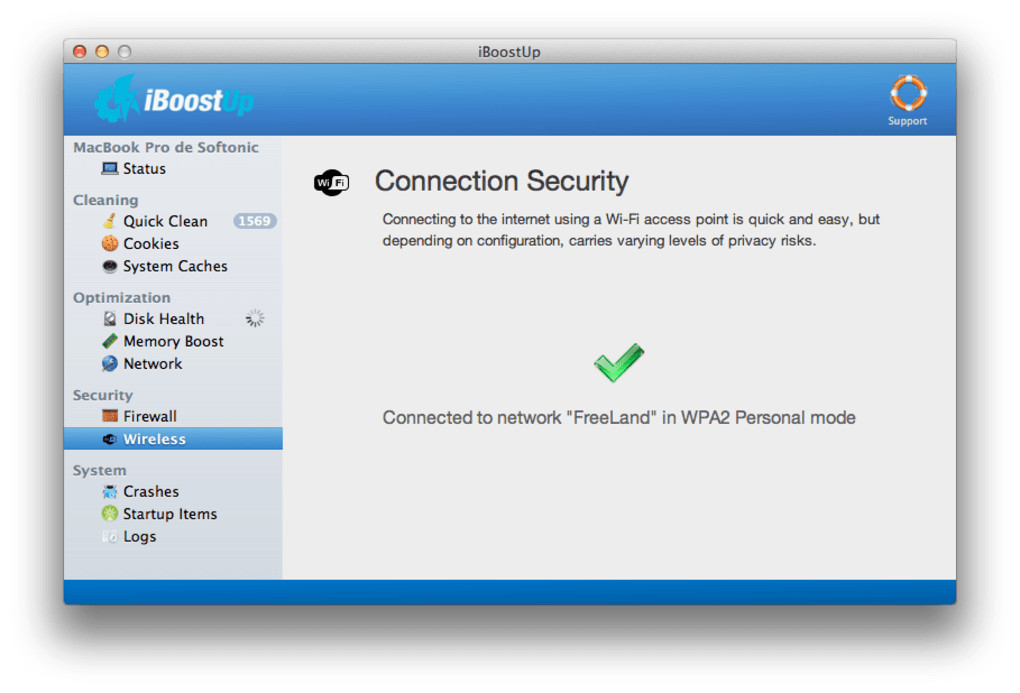This screenshot has height=693, width=1020.
Task: Open Startup Items in sidebar
Action: tap(169, 514)
